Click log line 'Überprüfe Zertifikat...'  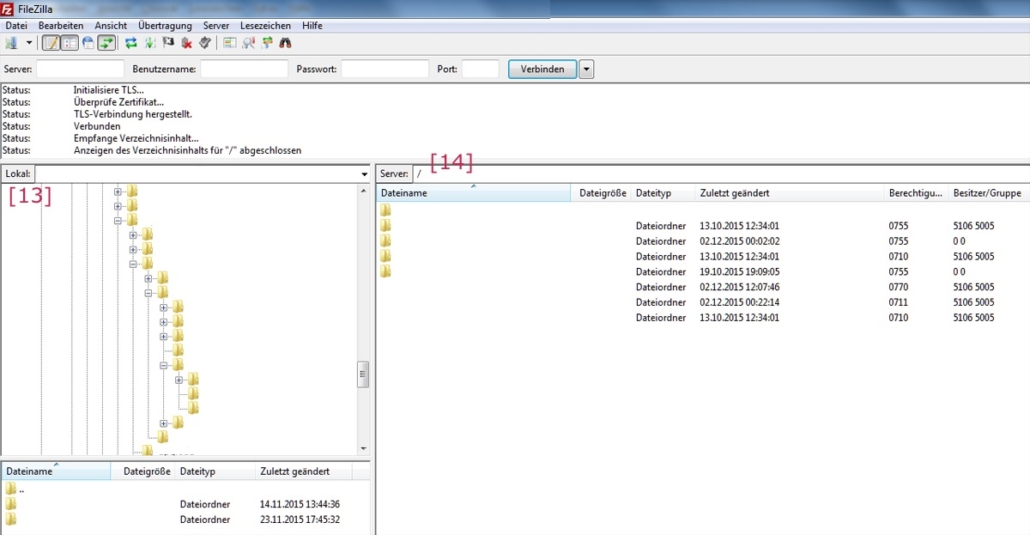[118, 103]
